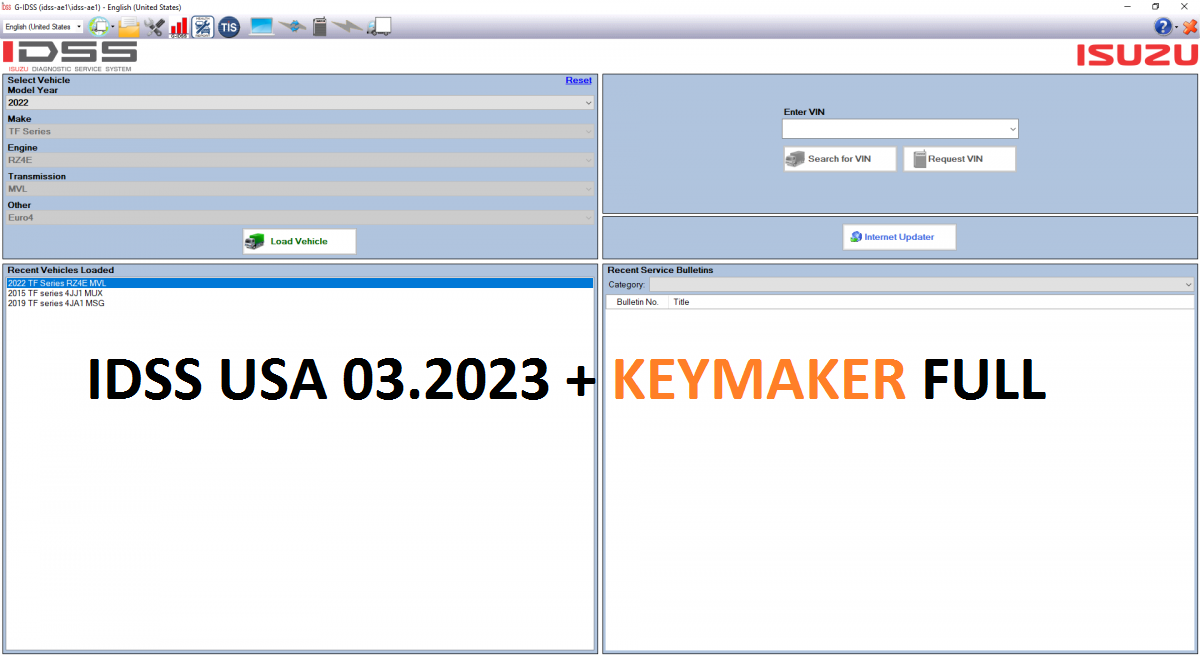This screenshot has width=1200, height=656.
Task: Click the orange X exit icon
Action: click(1189, 27)
